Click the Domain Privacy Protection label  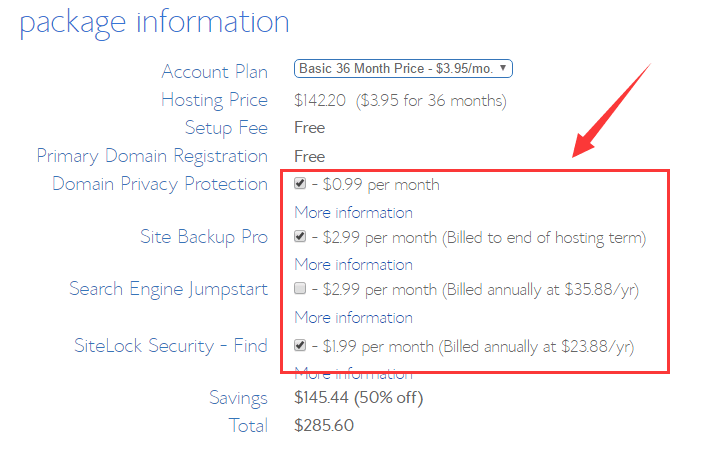point(160,184)
